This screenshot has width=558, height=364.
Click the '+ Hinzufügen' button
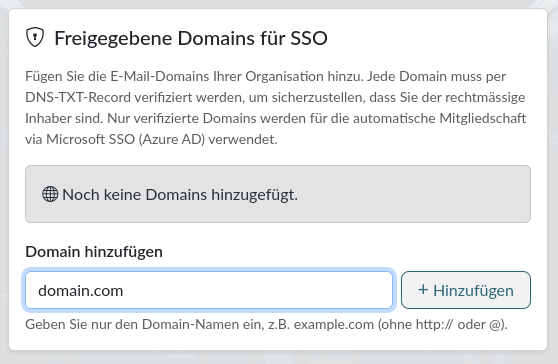[x=466, y=290]
